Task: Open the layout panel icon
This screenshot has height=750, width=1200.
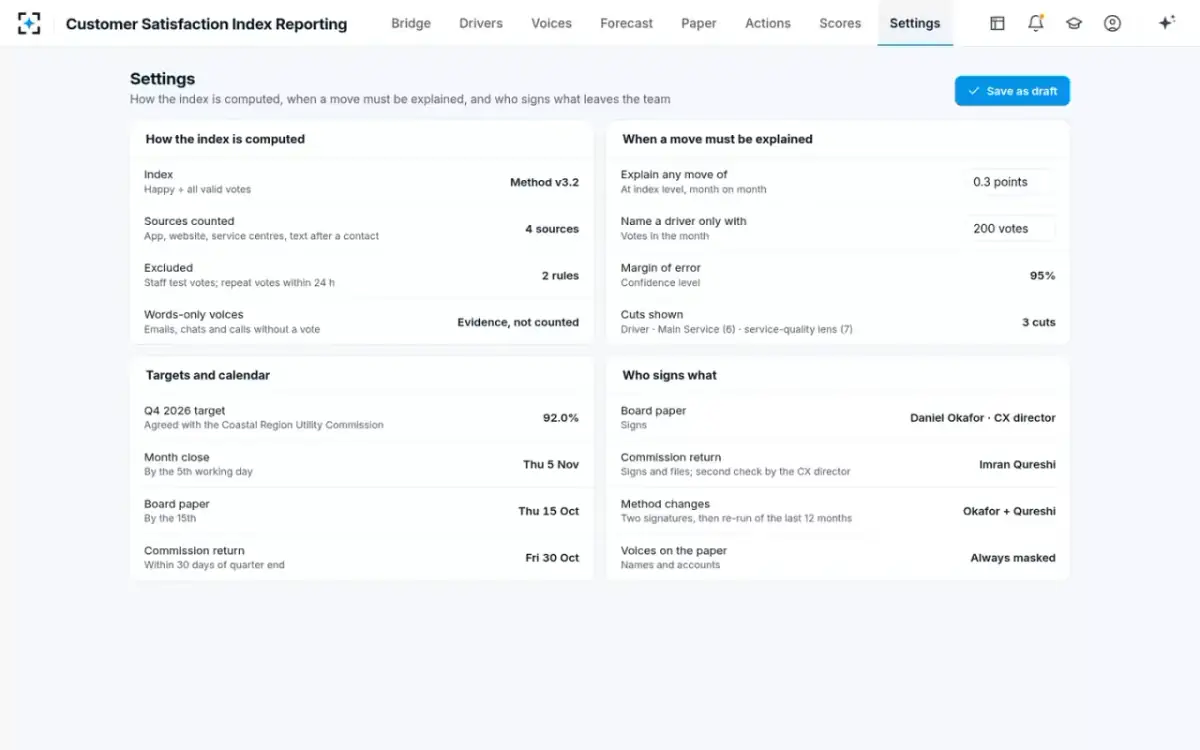Action: pos(997,23)
